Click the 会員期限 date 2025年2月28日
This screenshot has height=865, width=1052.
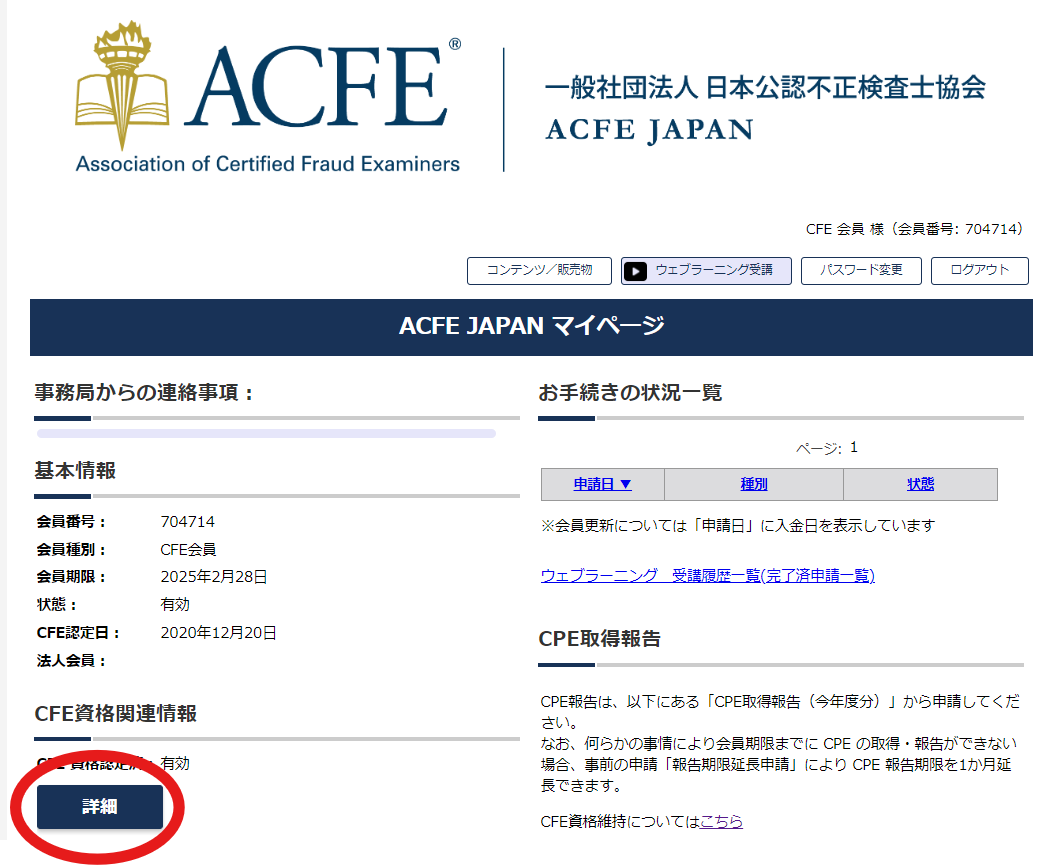pos(214,577)
